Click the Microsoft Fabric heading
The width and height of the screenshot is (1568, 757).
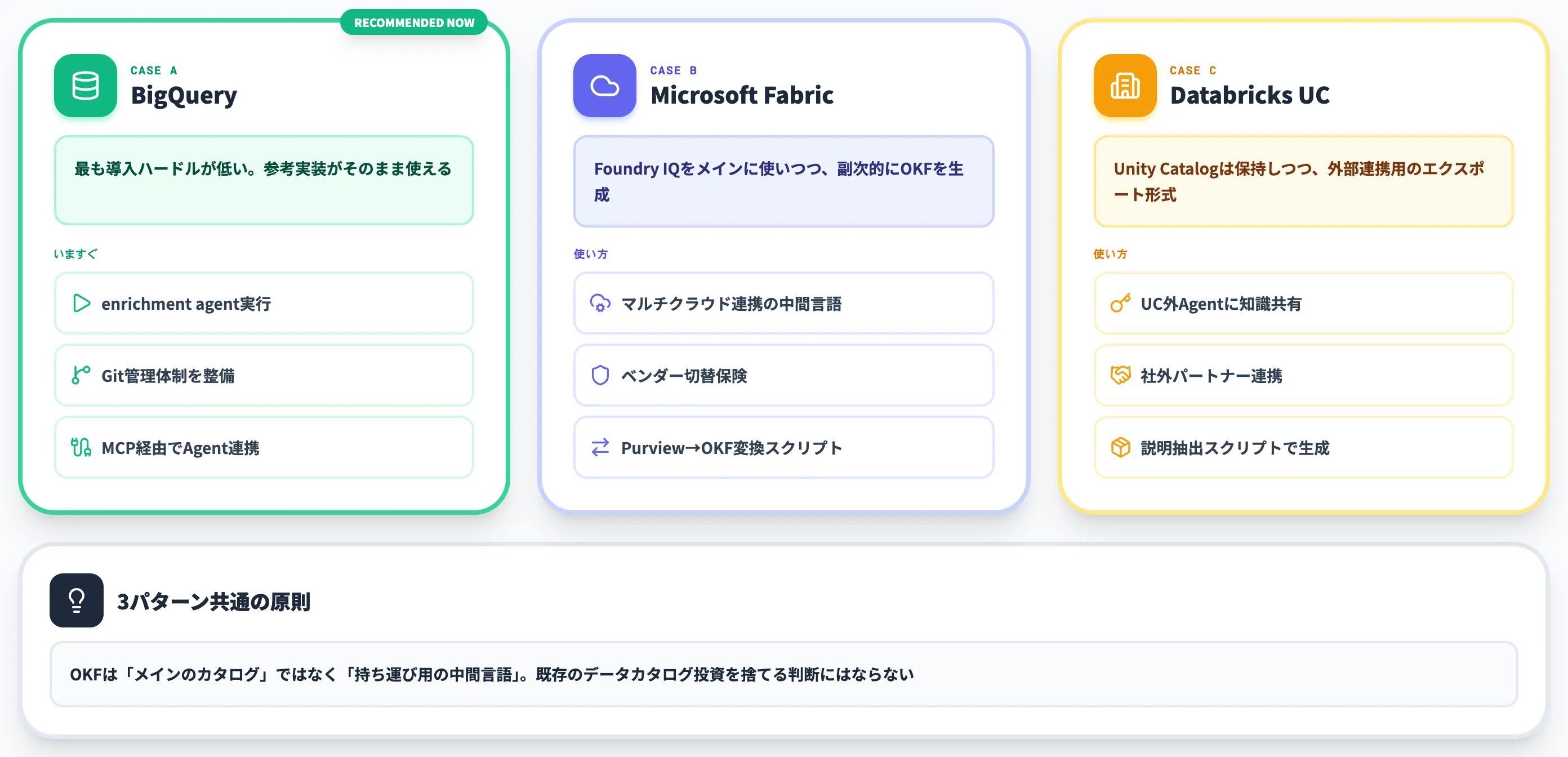pyautogui.click(x=742, y=95)
